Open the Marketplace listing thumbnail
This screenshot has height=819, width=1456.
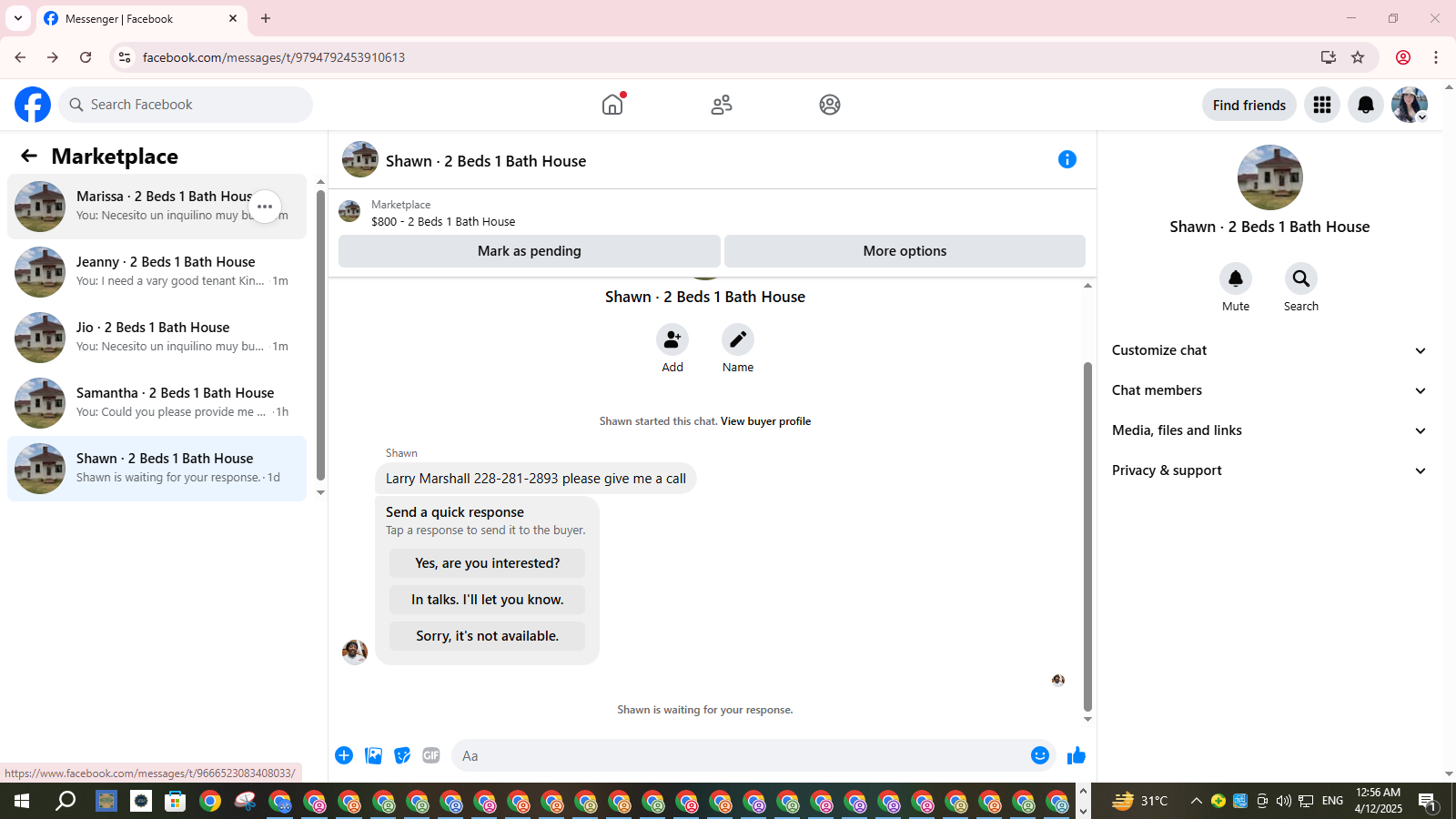point(349,212)
